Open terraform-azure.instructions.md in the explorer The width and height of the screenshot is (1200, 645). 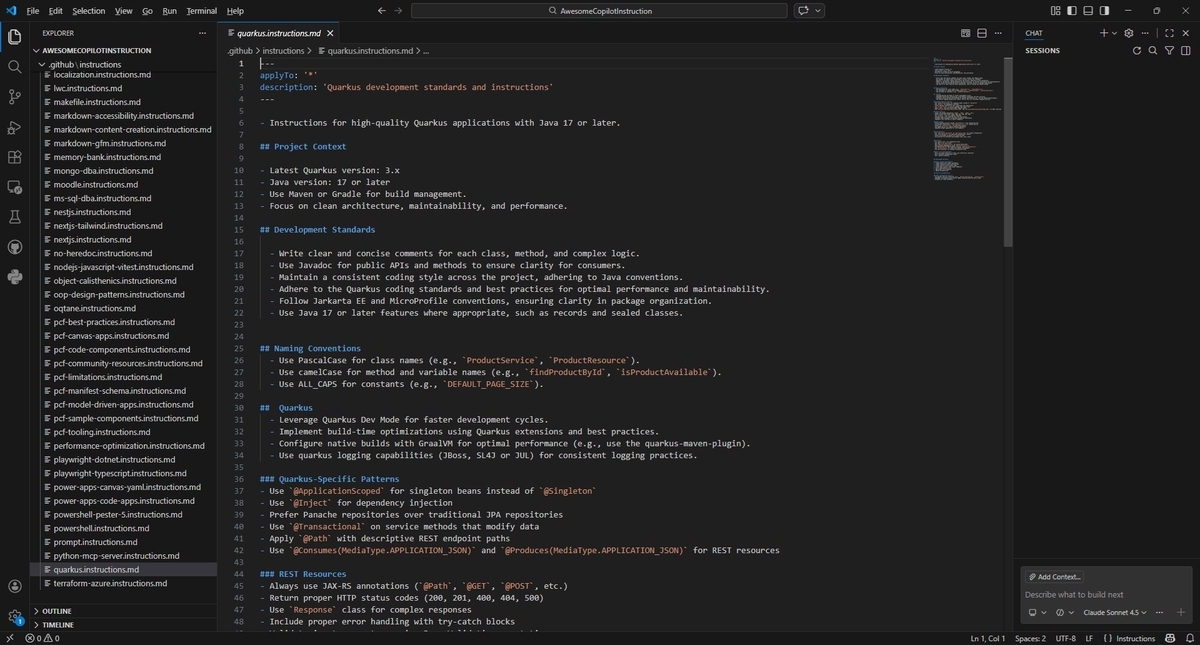pos(110,583)
